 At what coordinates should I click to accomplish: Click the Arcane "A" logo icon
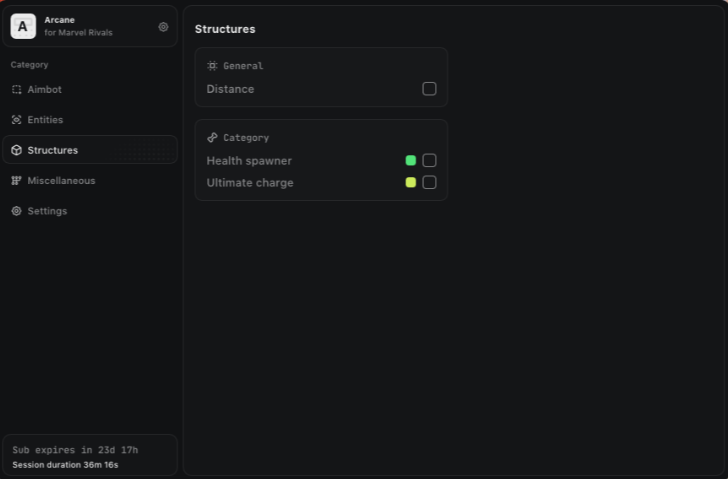[x=23, y=27]
